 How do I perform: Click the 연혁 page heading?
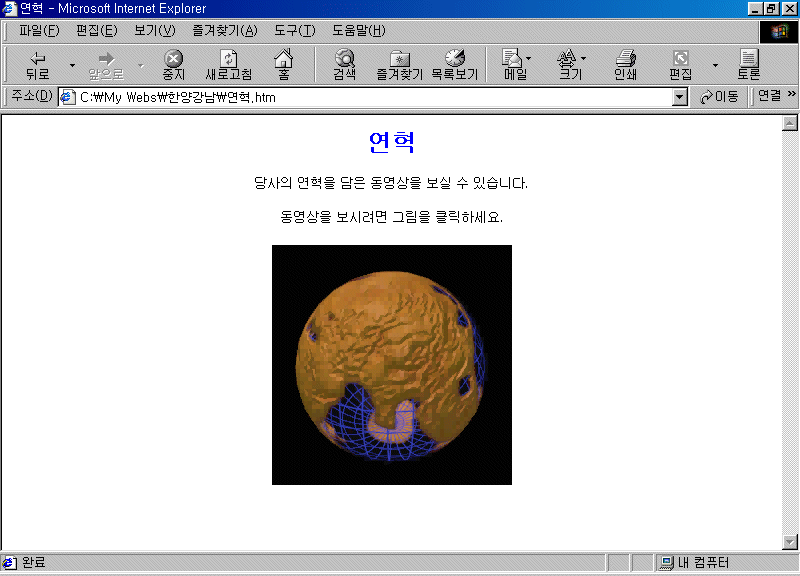(x=391, y=141)
